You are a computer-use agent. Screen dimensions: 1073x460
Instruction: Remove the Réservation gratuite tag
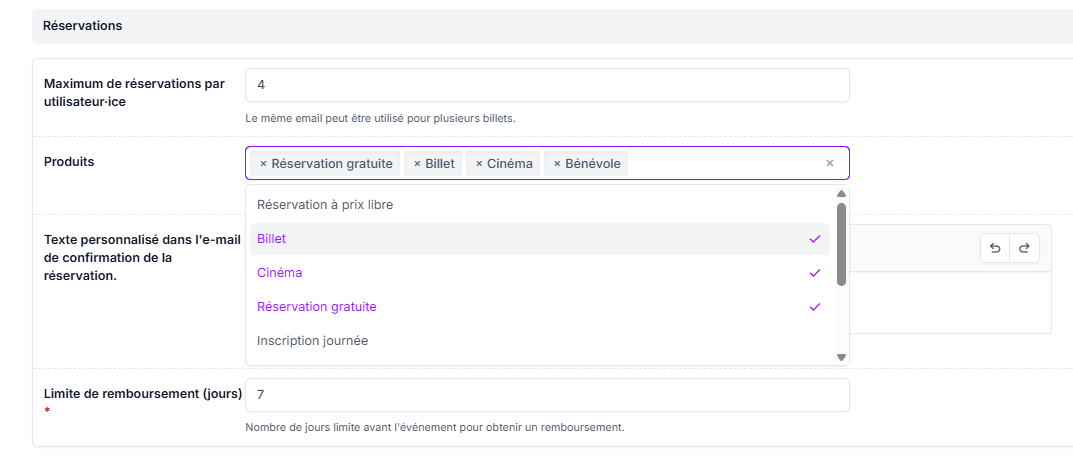pyautogui.click(x=263, y=164)
